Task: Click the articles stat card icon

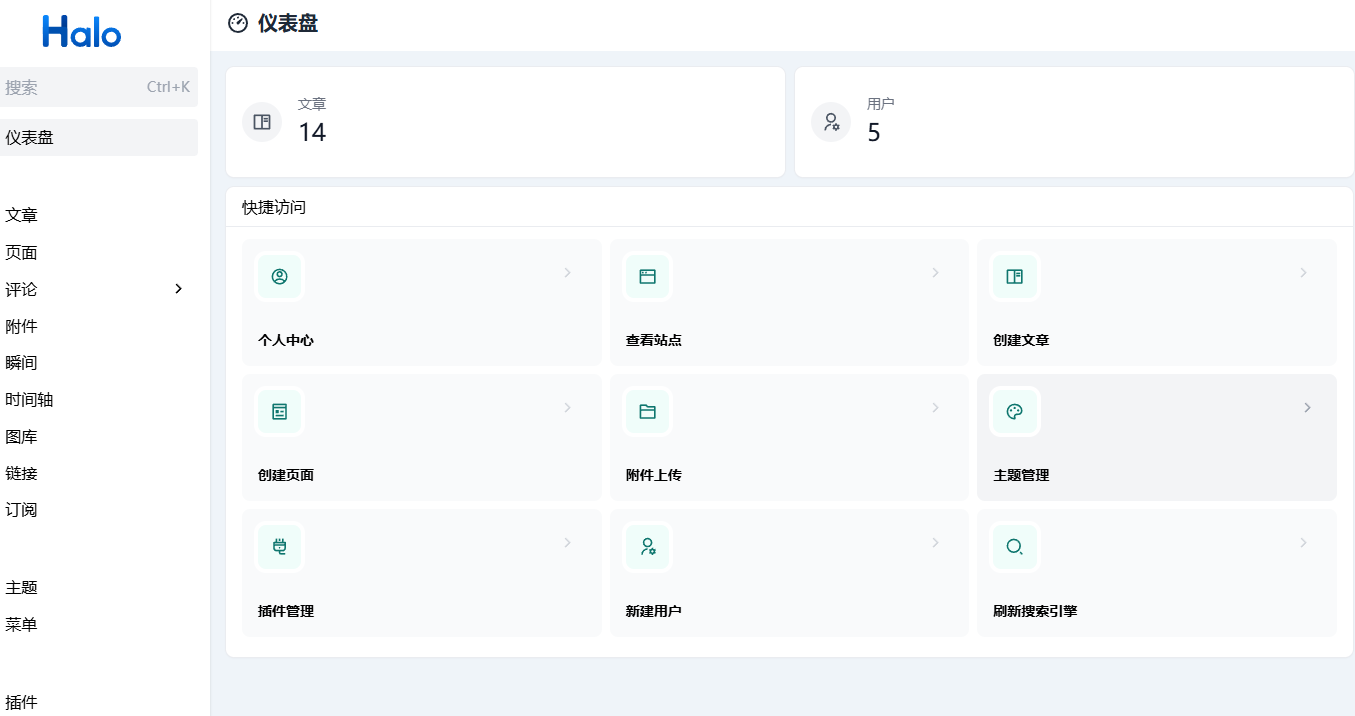Action: (x=262, y=122)
